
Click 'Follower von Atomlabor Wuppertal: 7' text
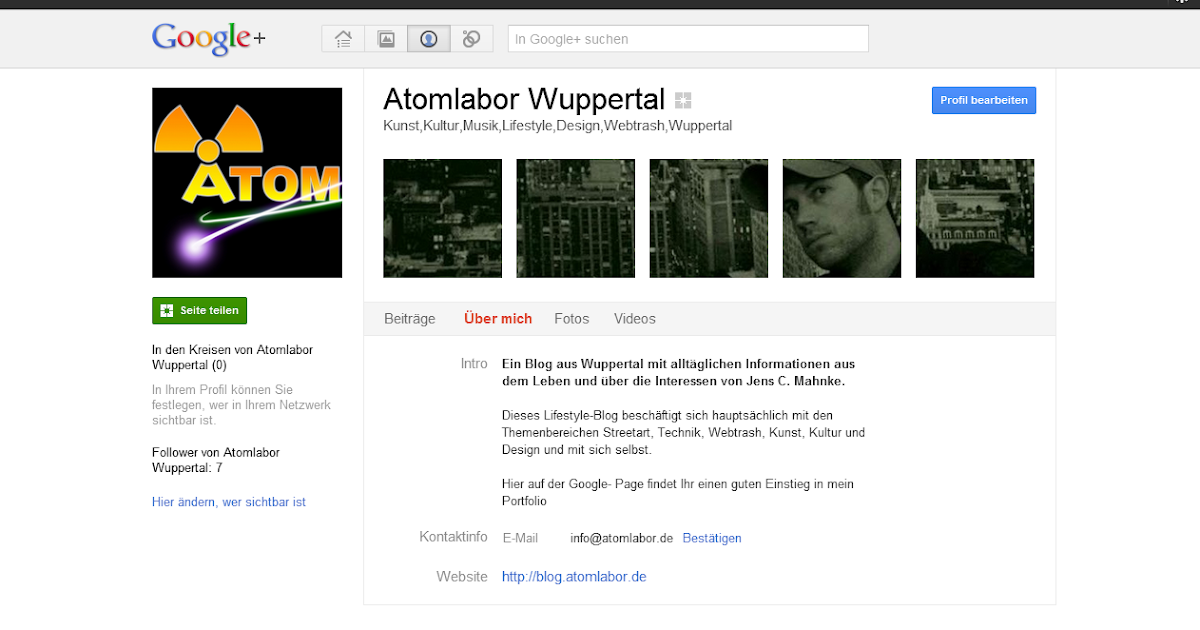(216, 460)
